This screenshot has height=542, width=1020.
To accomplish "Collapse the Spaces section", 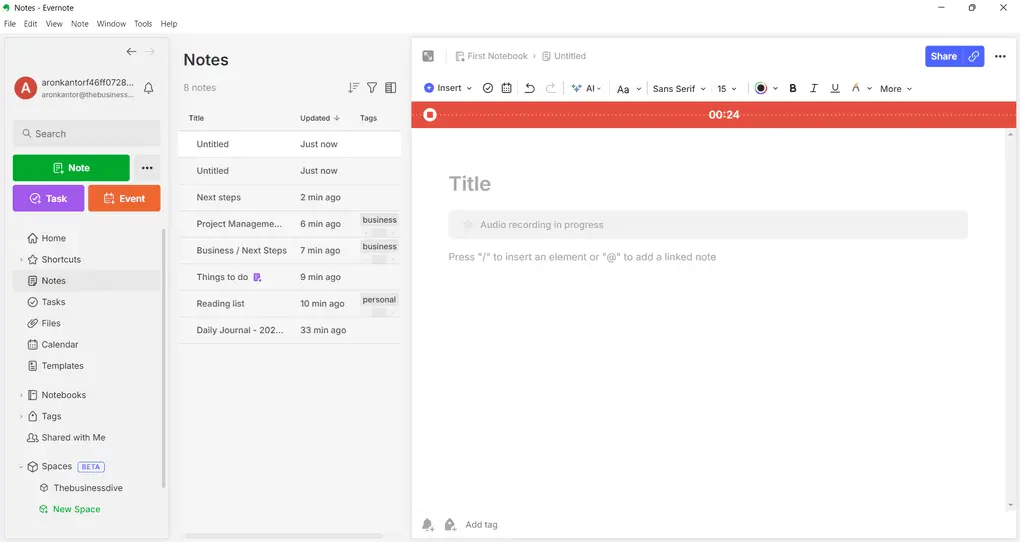I will click(21, 467).
